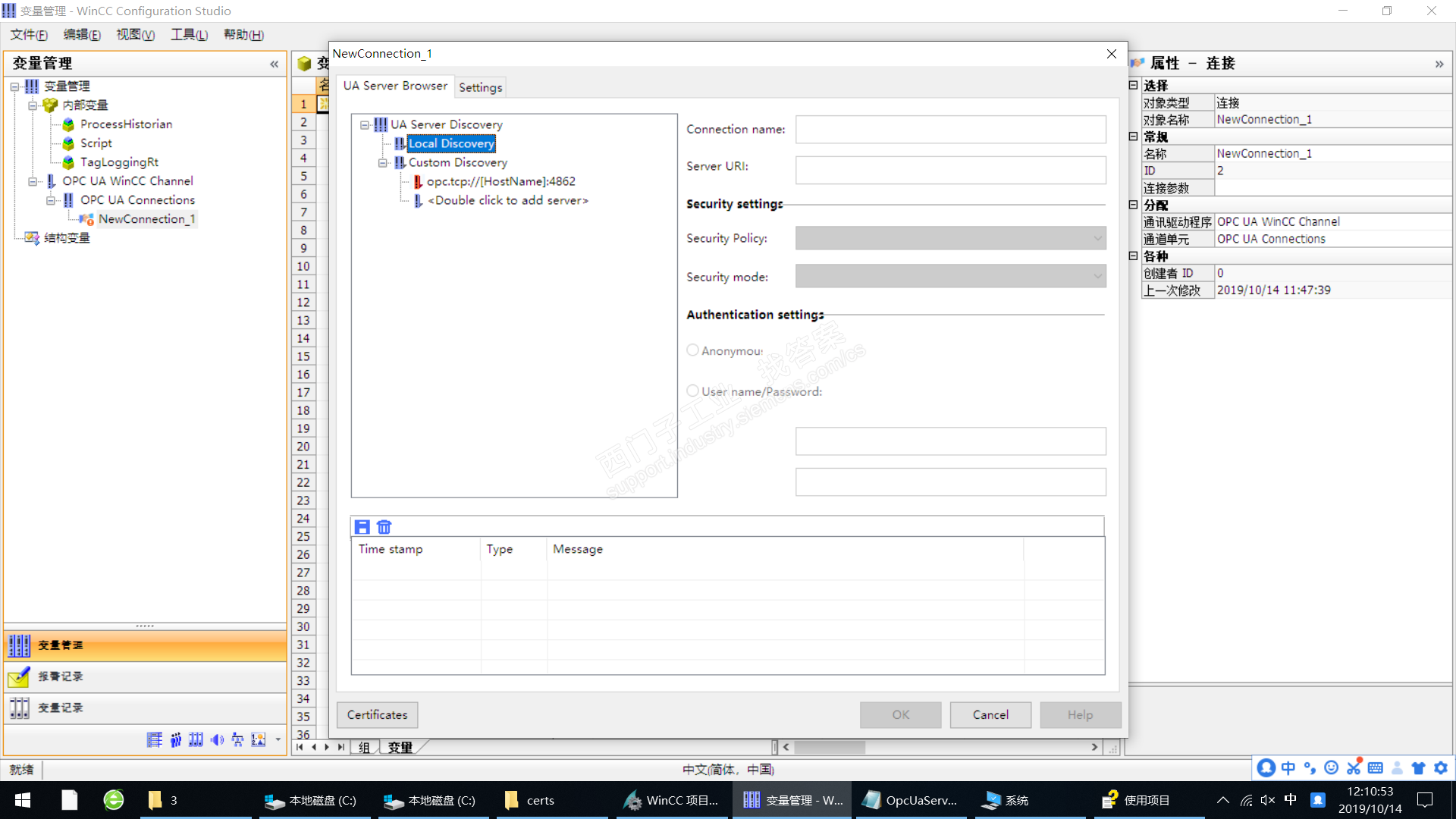The image size is (1456, 819).
Task: Open the 工具(L) menu
Action: point(188,35)
